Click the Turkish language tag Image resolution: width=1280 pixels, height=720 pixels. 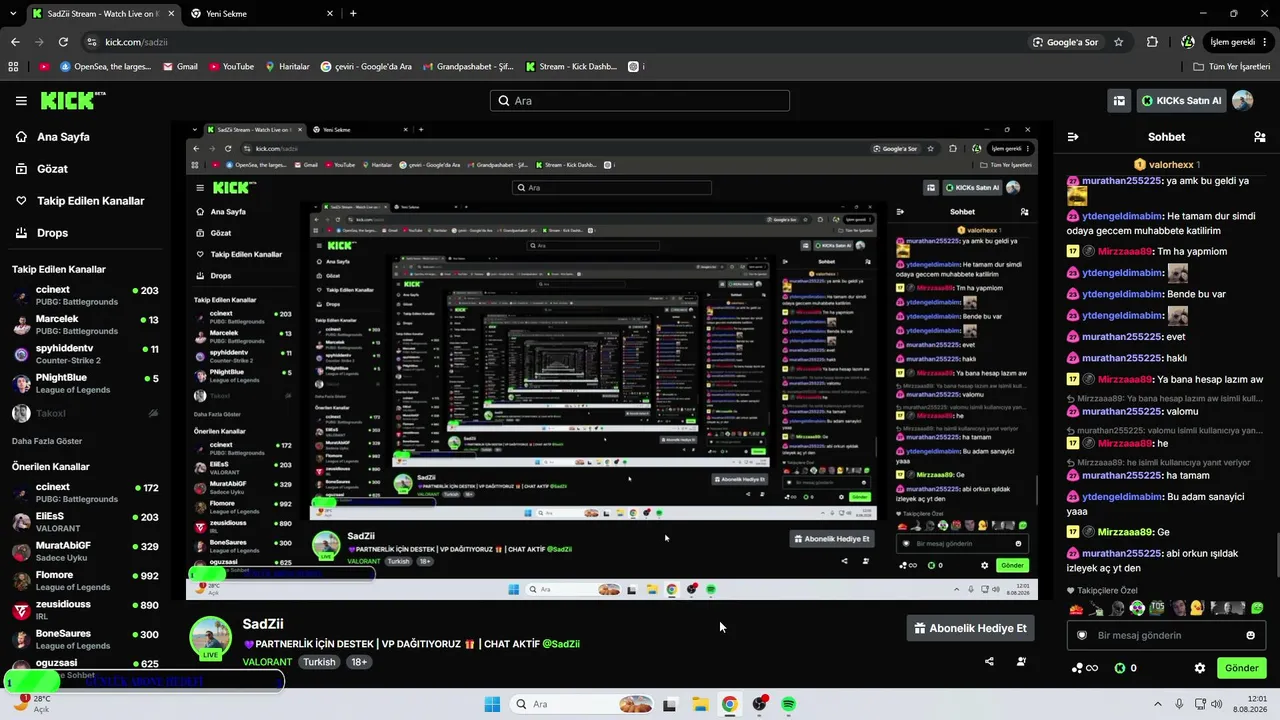pos(319,662)
